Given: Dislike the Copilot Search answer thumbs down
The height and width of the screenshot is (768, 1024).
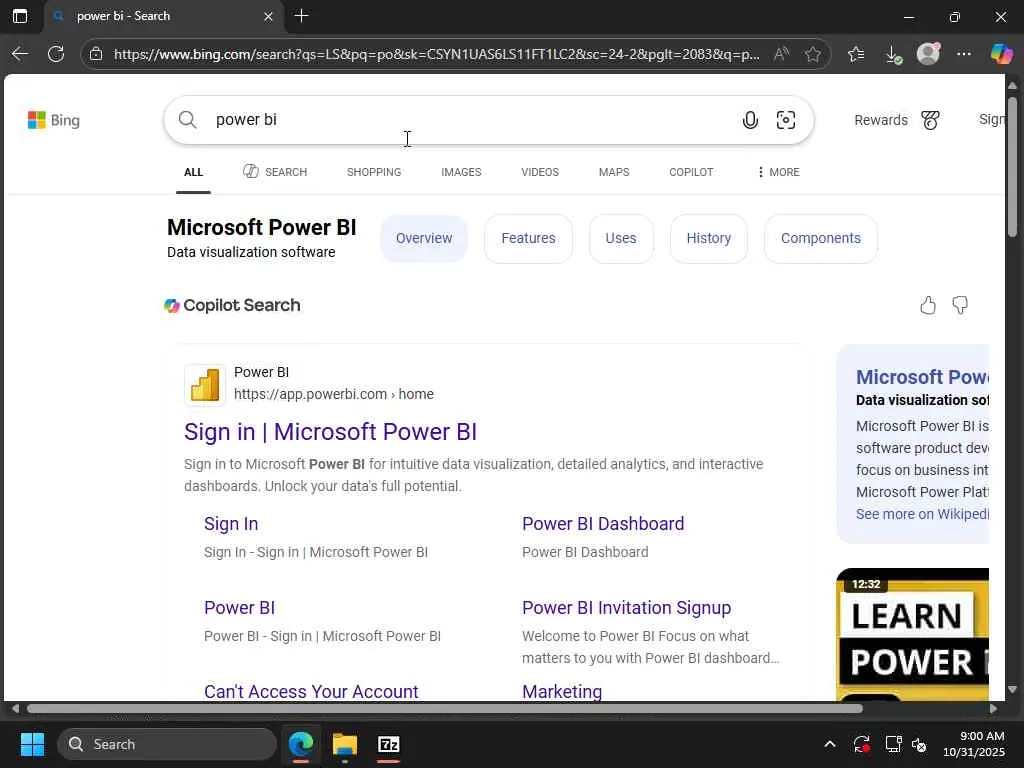Looking at the screenshot, I should pos(960,305).
